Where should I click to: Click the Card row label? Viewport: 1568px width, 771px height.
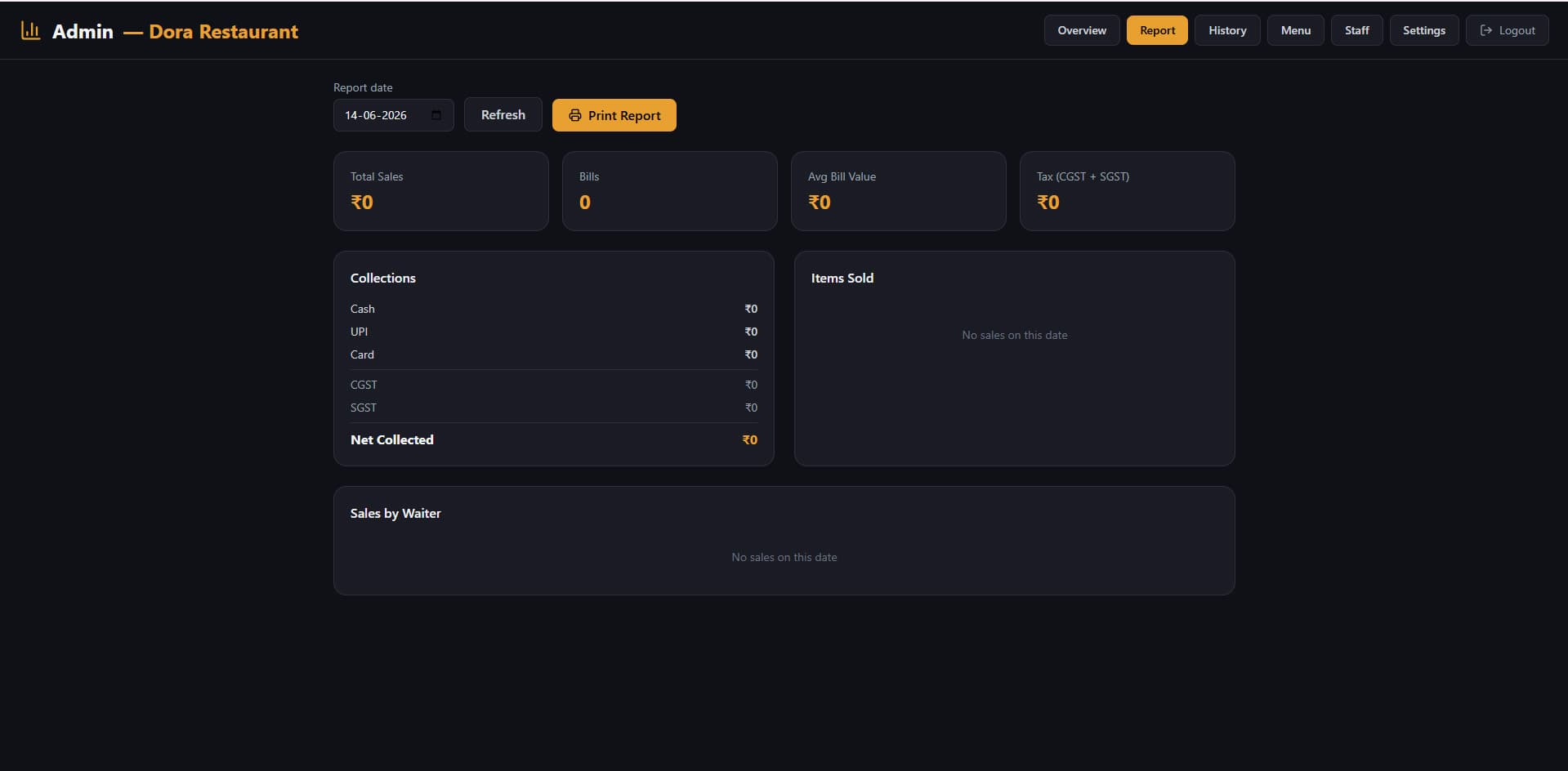[362, 354]
